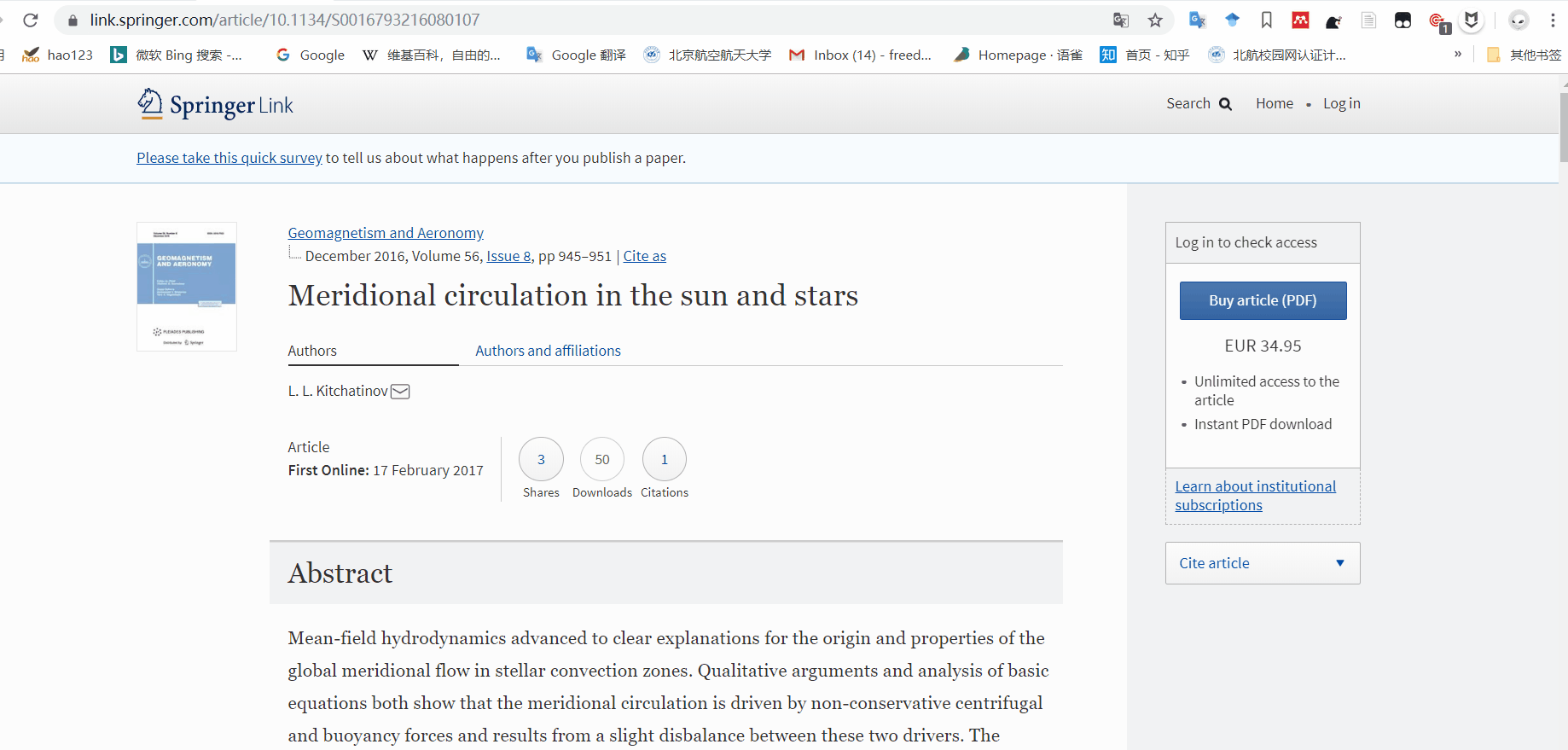Screen dimensions: 1568x750
Task: Expand the Cite article dropdown
Action: pos(1263,563)
